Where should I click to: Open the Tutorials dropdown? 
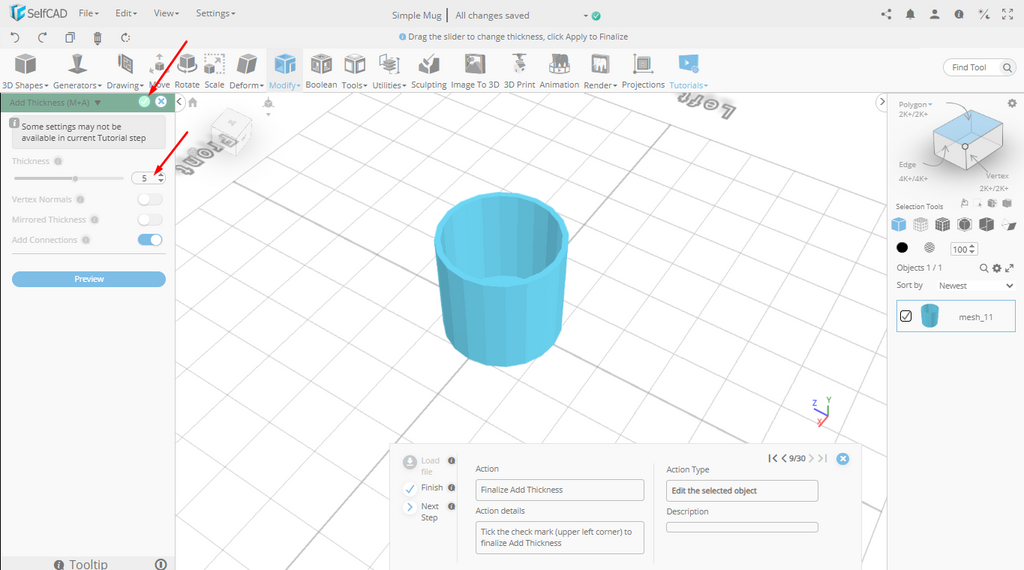click(x=688, y=71)
